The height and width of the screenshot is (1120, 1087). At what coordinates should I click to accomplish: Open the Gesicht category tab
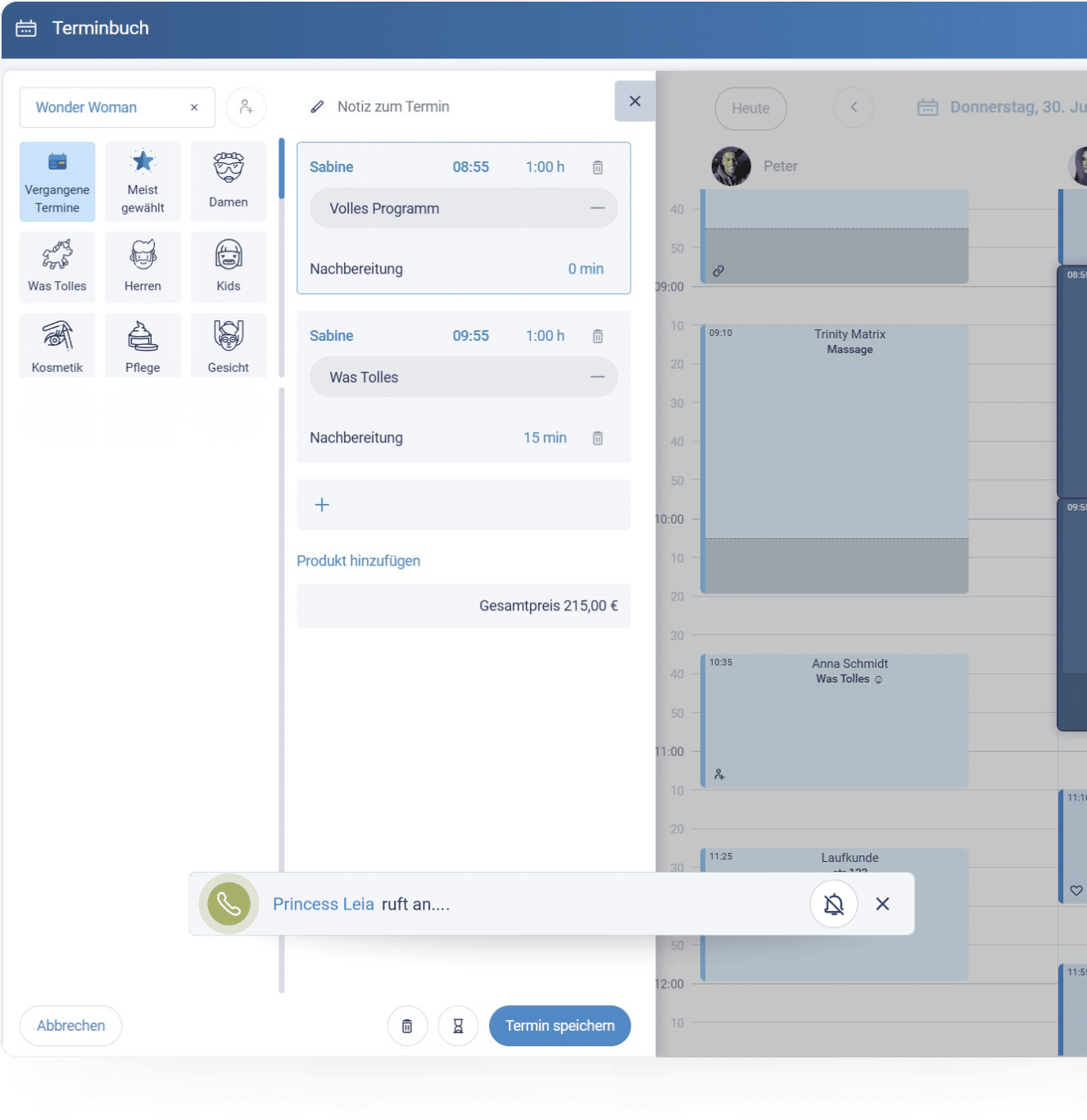click(x=229, y=346)
